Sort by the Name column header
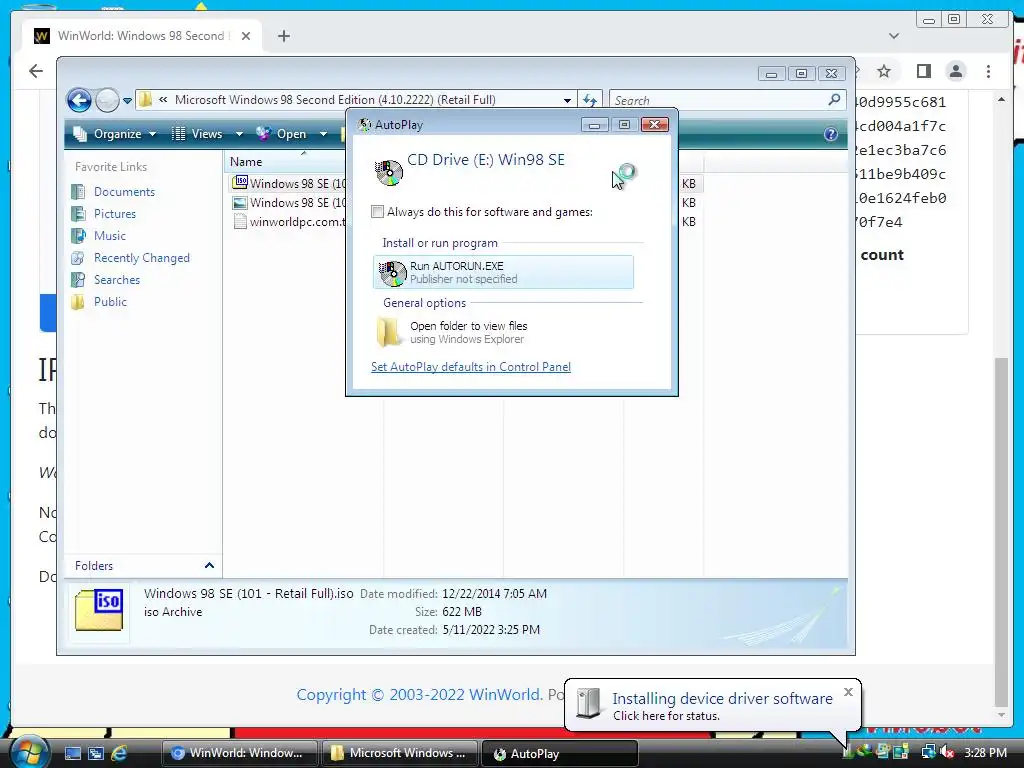1024x768 pixels. pyautogui.click(x=246, y=162)
